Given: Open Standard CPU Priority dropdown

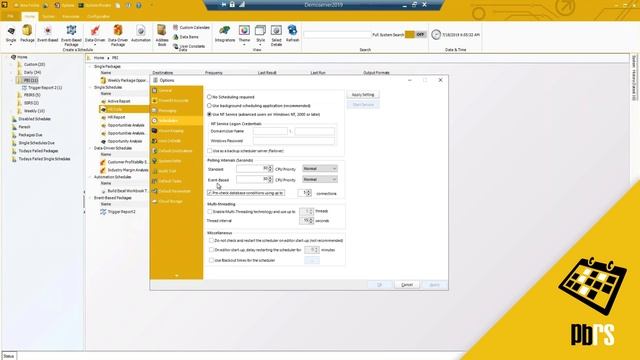Looking at the screenshot, I should coord(320,169).
